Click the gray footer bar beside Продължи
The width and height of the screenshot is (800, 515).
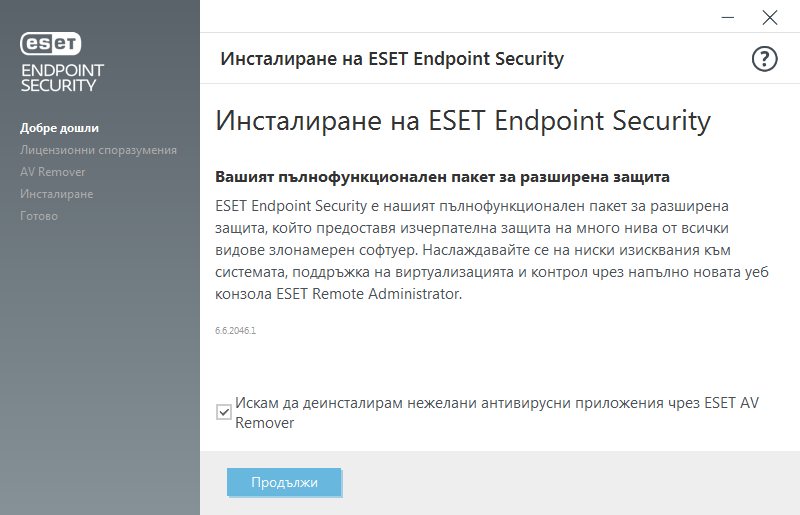[570, 483]
